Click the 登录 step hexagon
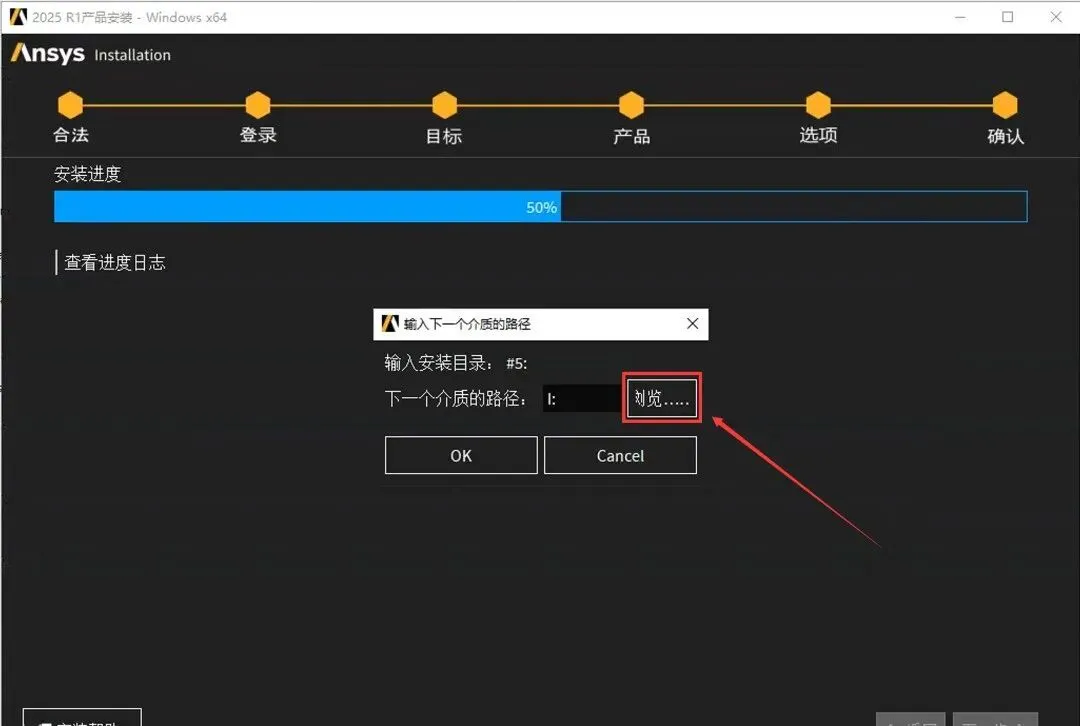This screenshot has width=1080, height=726. [258, 105]
